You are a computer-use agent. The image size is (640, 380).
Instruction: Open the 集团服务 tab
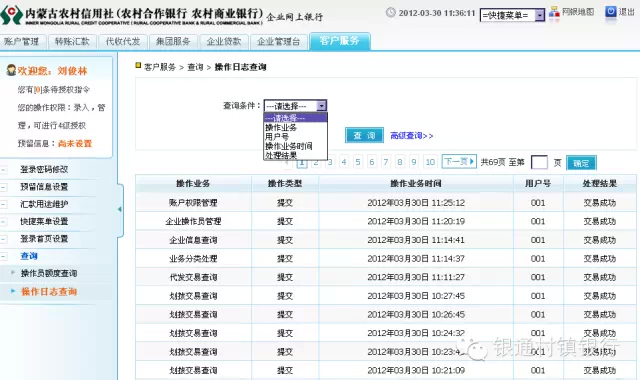tap(173, 42)
